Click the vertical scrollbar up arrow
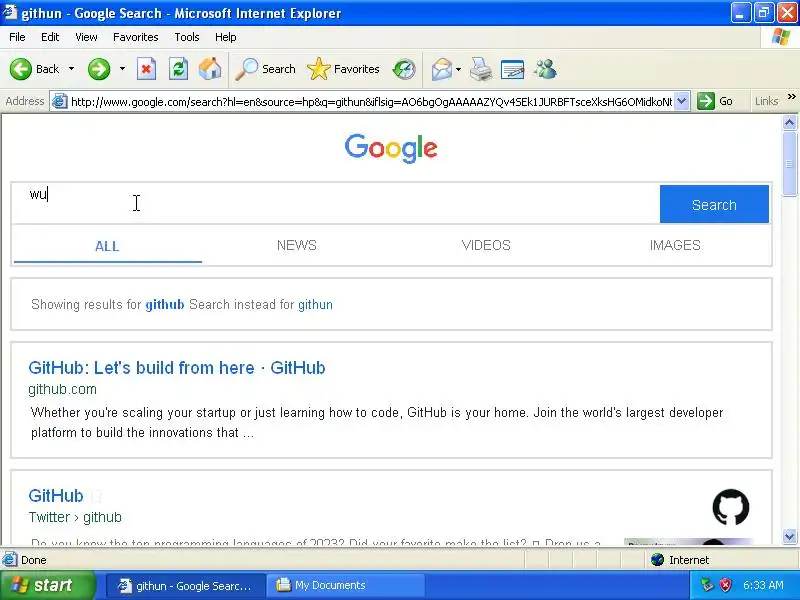This screenshot has height=600, width=800. [789, 122]
